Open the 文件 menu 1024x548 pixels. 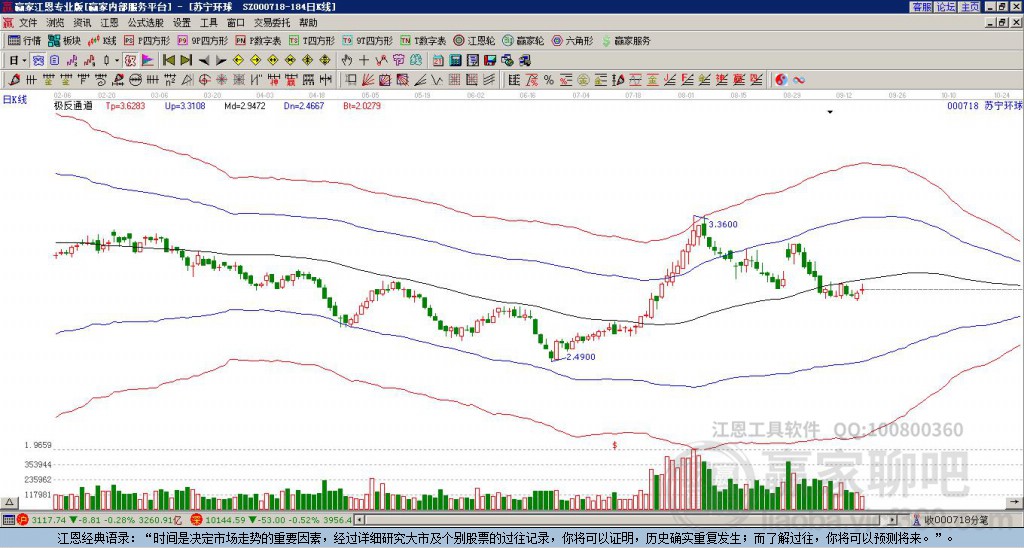tap(28, 23)
